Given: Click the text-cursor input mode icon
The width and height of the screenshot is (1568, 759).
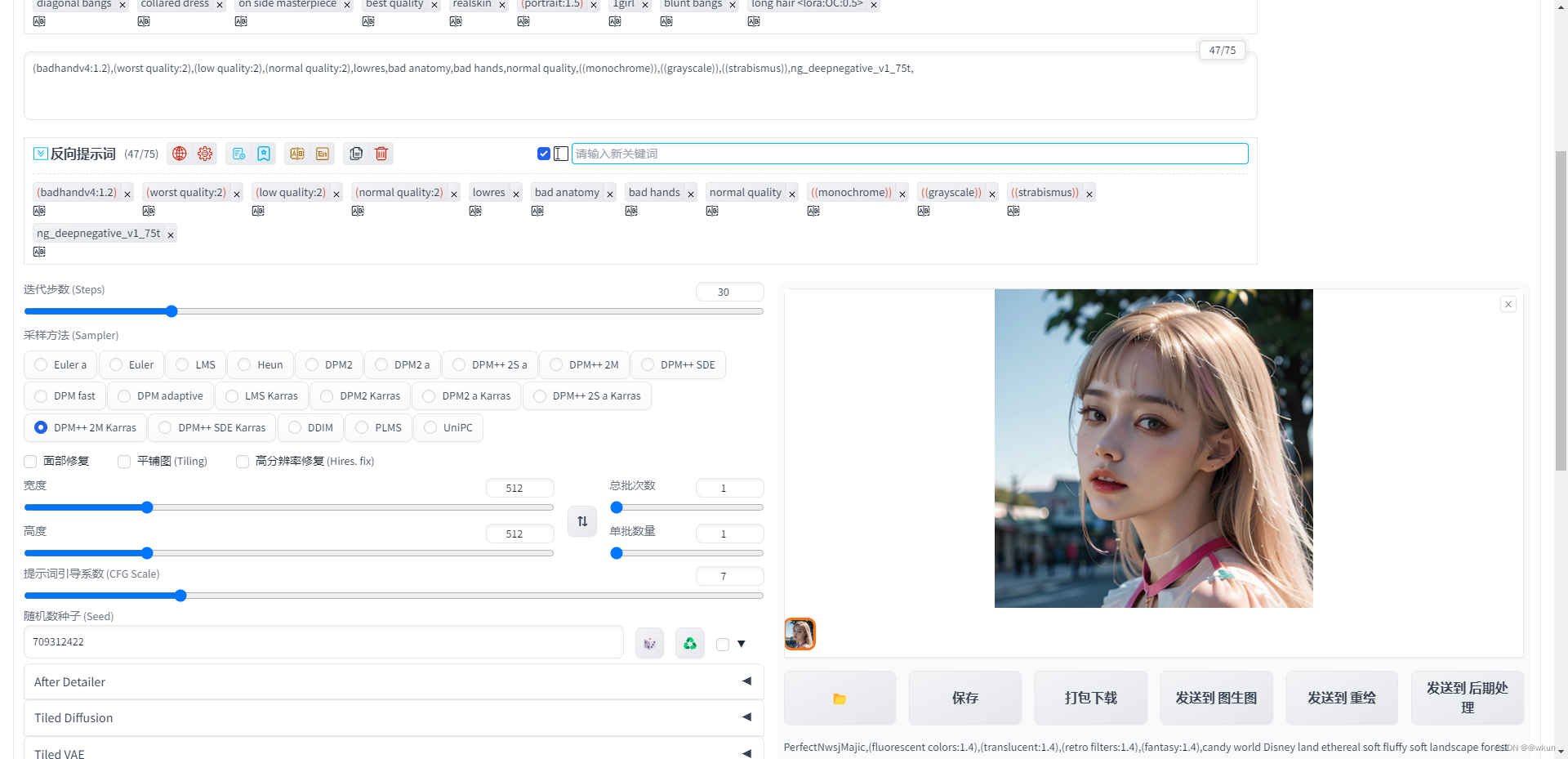Looking at the screenshot, I should 561,154.
